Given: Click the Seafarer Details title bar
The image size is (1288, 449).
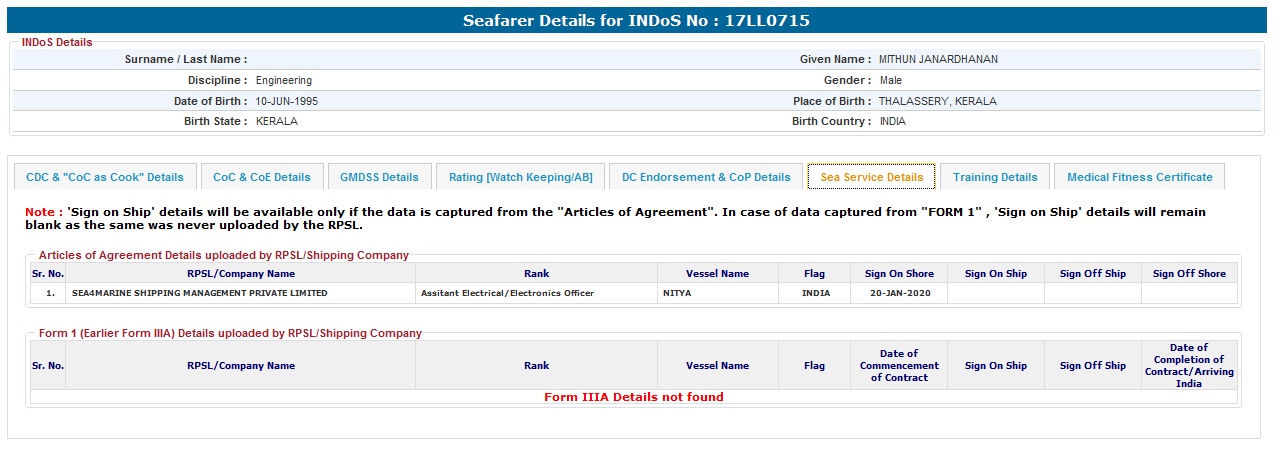Looking at the screenshot, I should [636, 20].
